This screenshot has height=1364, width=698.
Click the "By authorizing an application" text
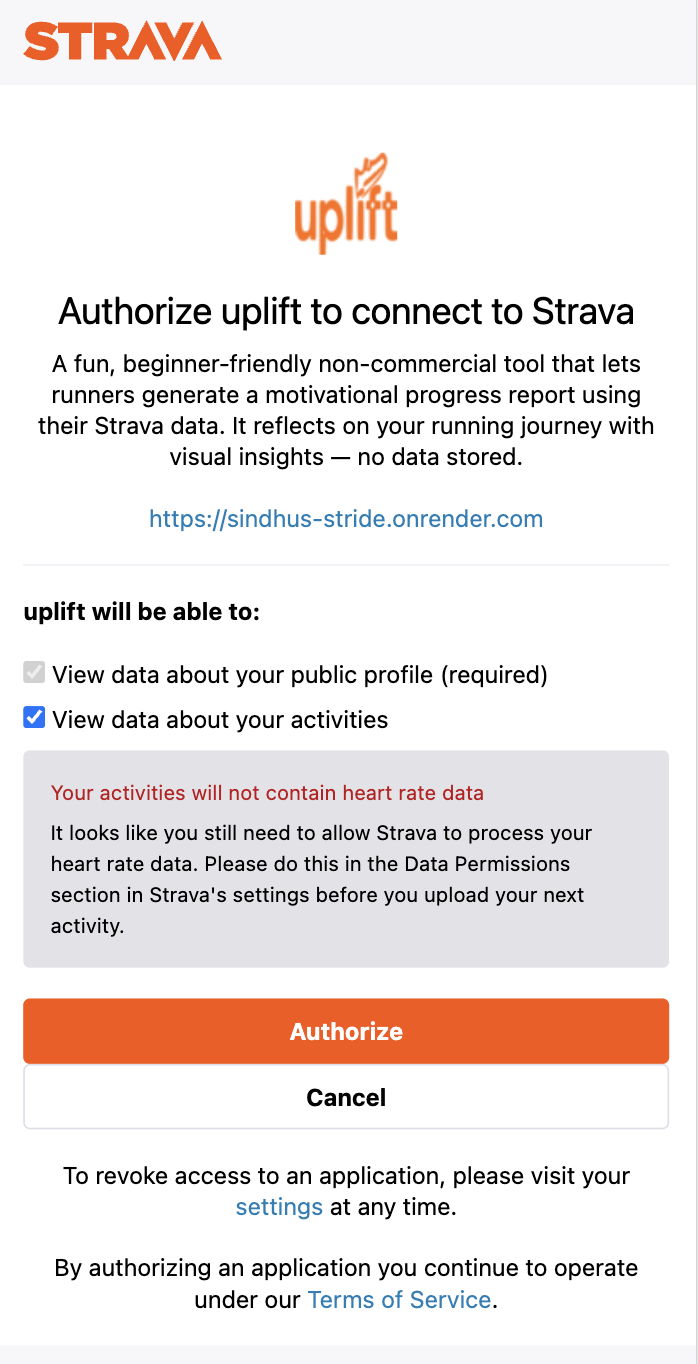tap(346, 1268)
